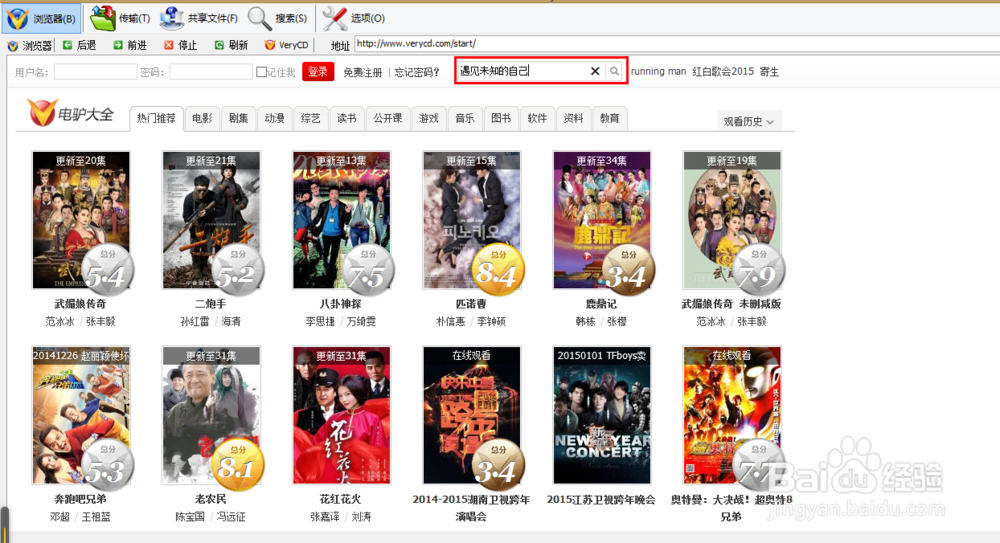Switch to the 资料 tab
The image size is (1000, 543).
(573, 118)
